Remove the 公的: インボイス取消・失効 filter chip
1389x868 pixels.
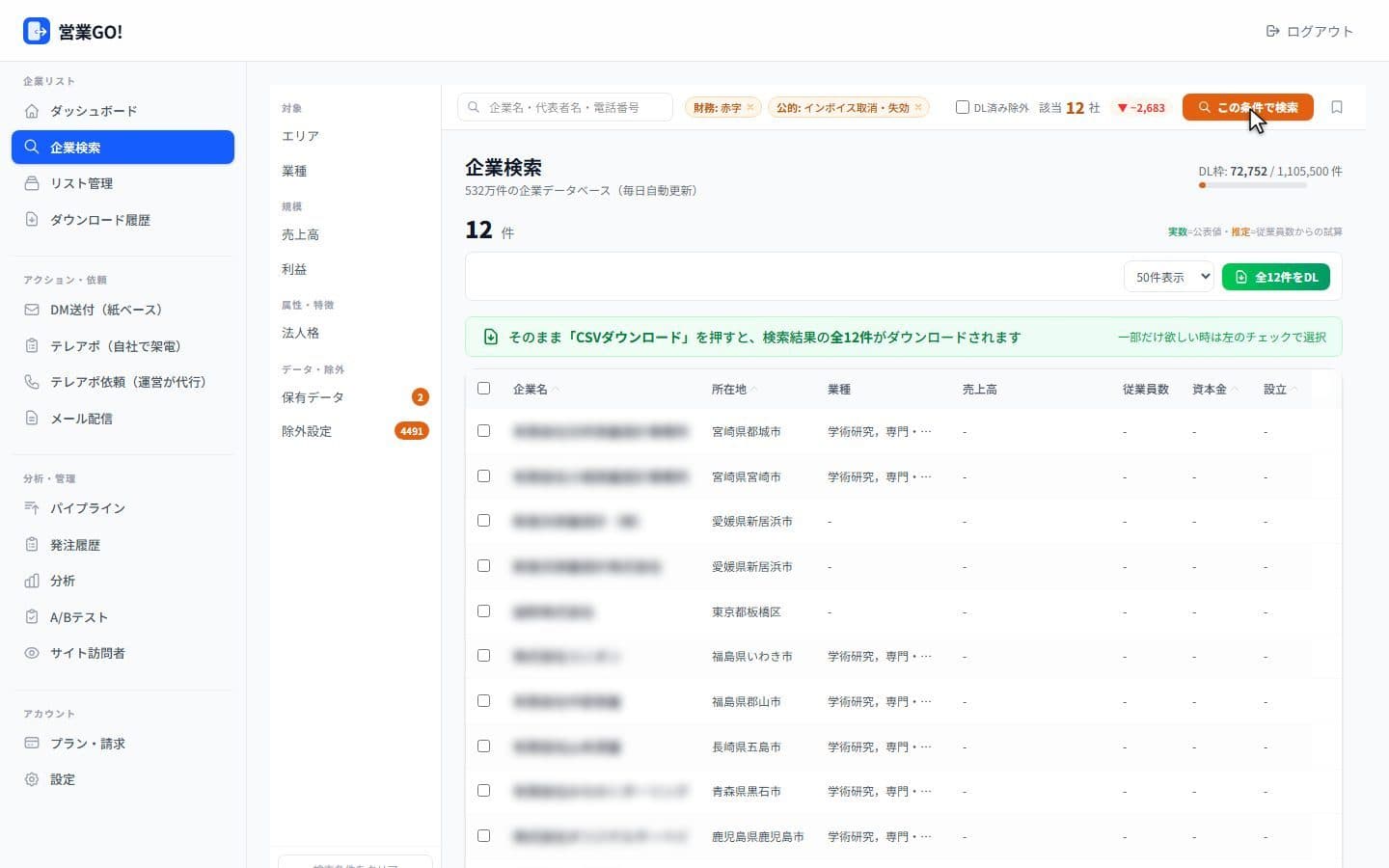(x=918, y=107)
